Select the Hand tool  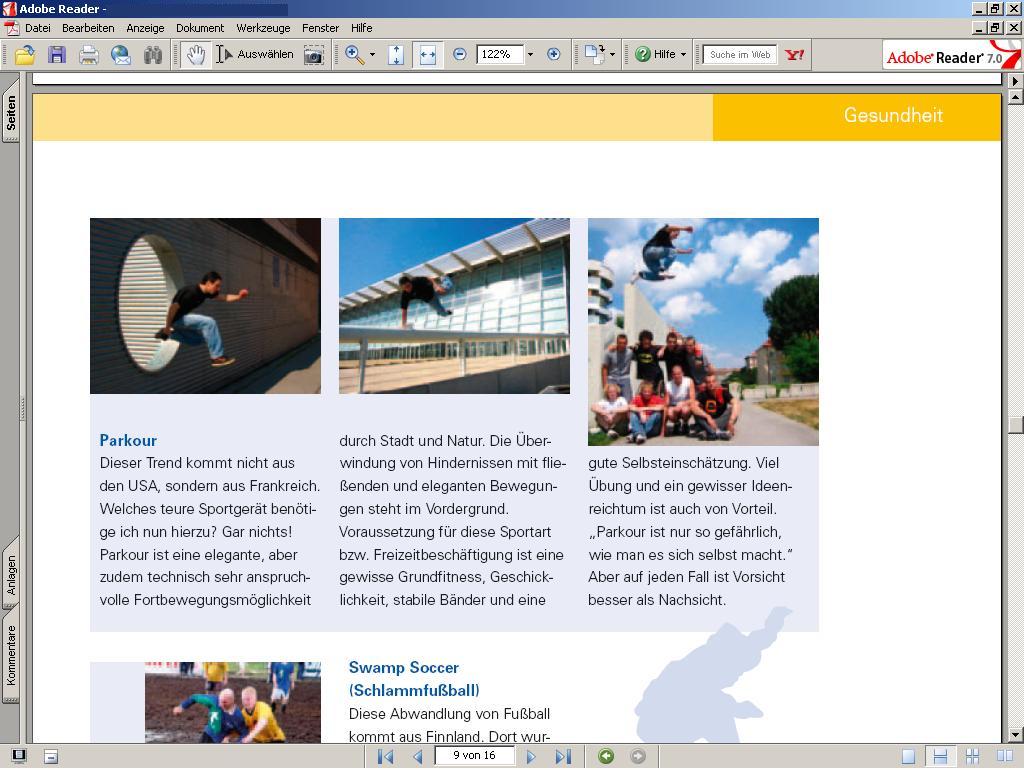[195, 55]
